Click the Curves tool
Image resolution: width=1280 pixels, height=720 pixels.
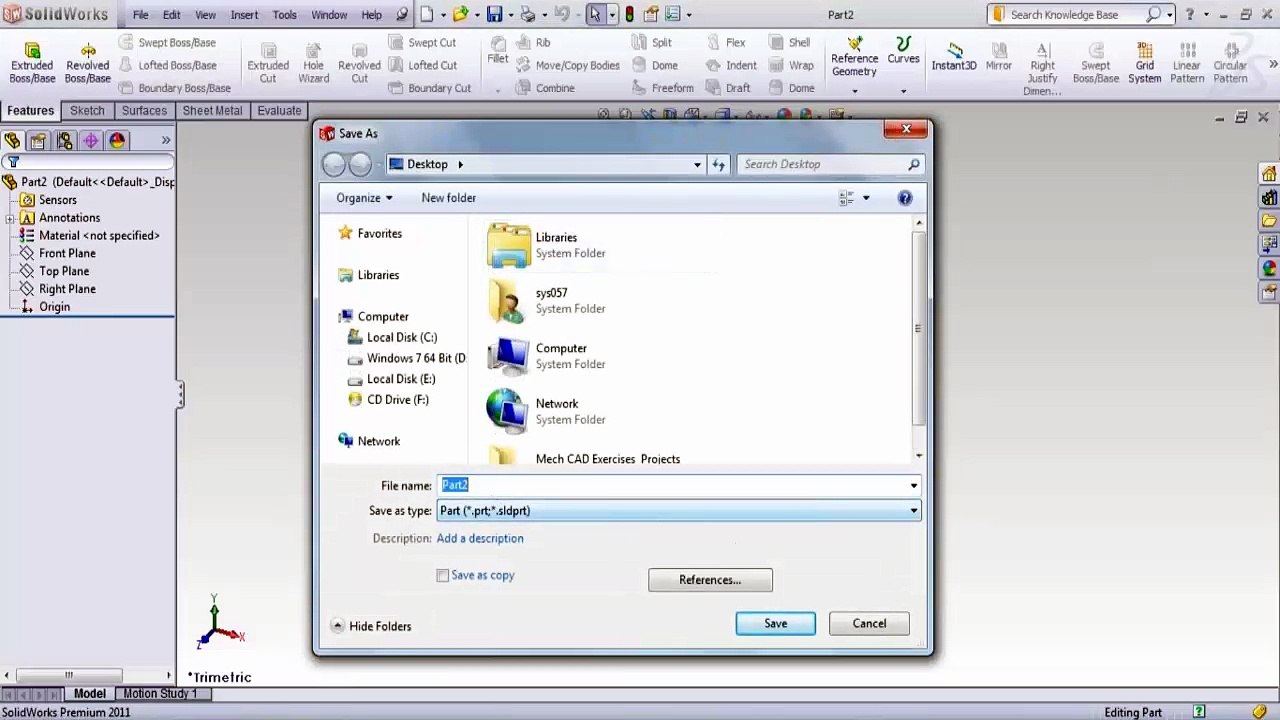click(903, 51)
